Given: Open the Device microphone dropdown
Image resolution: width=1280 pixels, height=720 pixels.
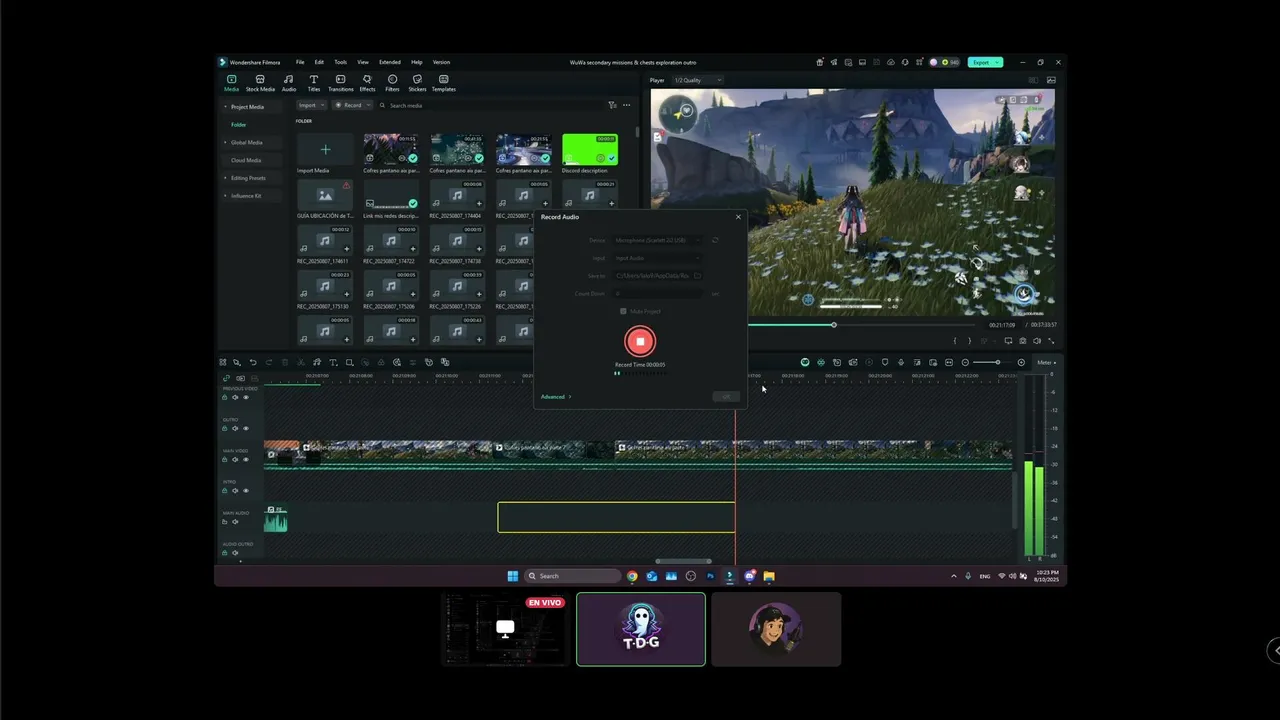Looking at the screenshot, I should 657,240.
